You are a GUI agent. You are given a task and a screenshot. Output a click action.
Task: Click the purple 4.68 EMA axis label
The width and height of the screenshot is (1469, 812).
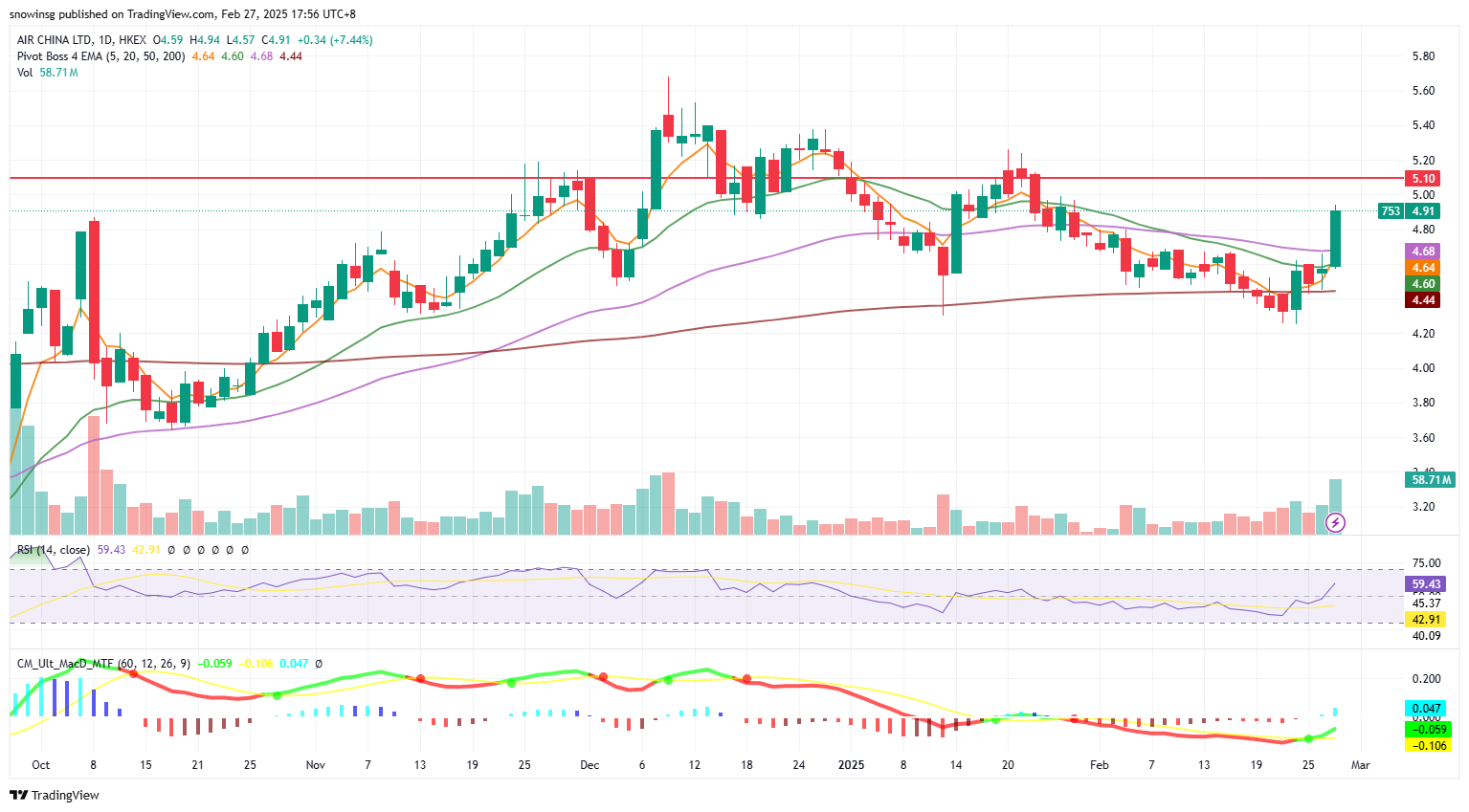click(x=1423, y=252)
